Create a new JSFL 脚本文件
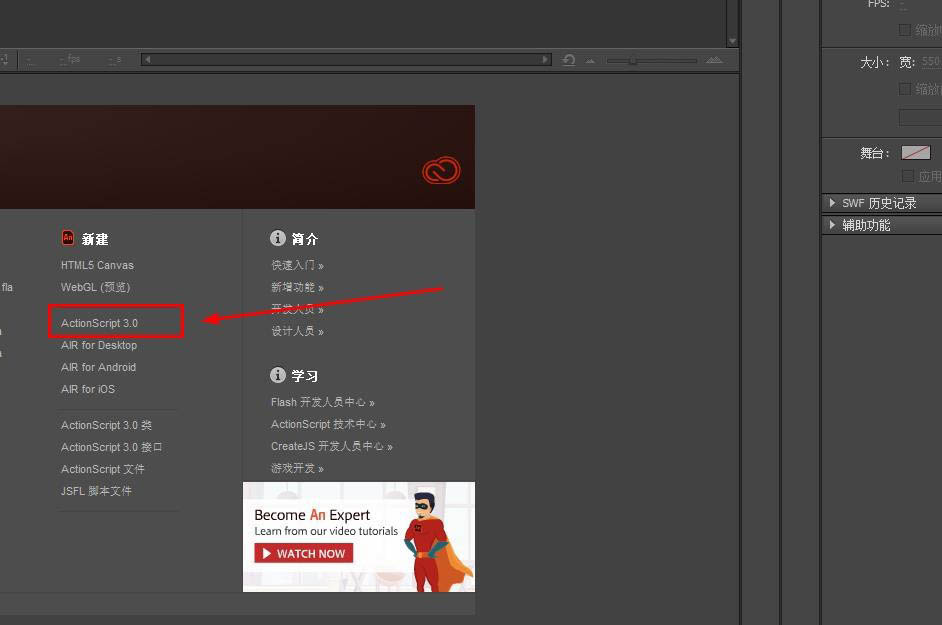 (x=96, y=491)
